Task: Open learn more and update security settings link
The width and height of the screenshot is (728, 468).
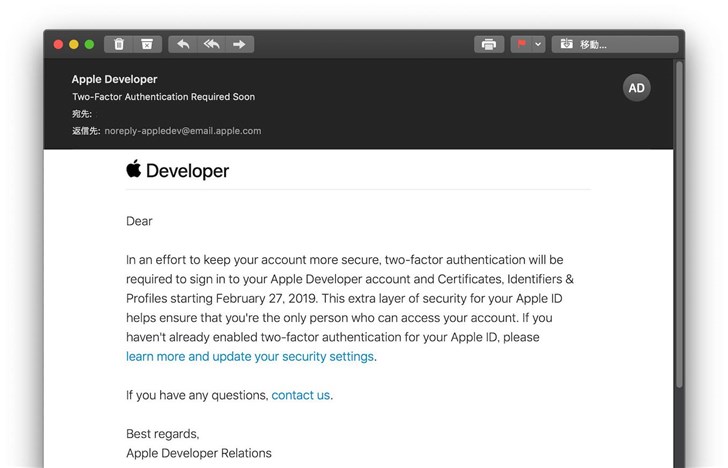Action: 251,357
